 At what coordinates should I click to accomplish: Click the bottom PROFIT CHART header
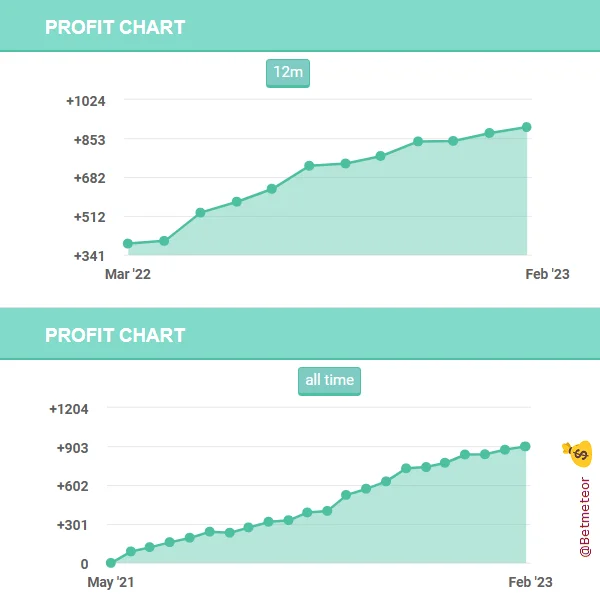(x=115, y=335)
